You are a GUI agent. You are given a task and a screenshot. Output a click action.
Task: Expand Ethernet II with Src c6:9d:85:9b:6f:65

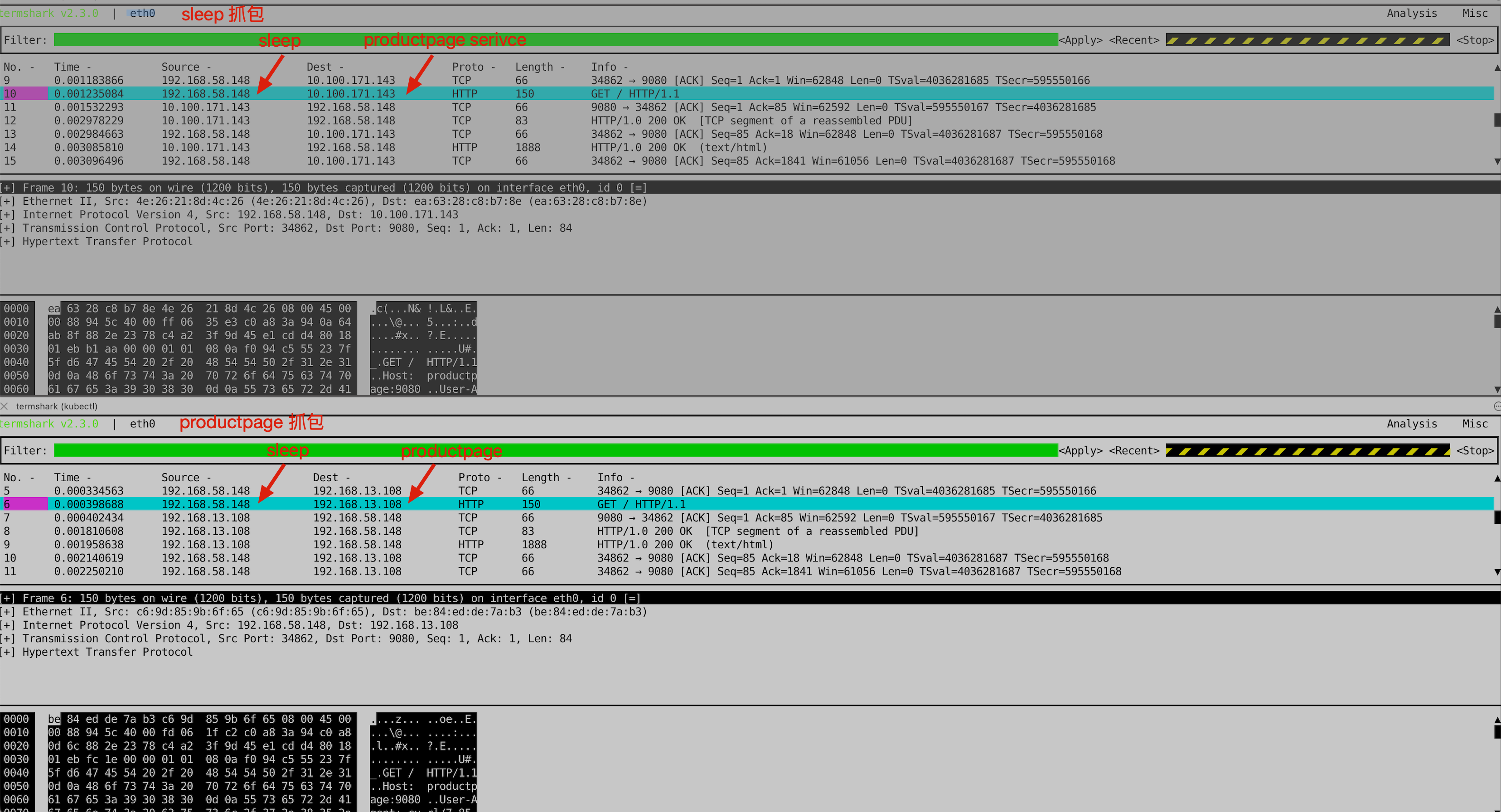point(8,612)
